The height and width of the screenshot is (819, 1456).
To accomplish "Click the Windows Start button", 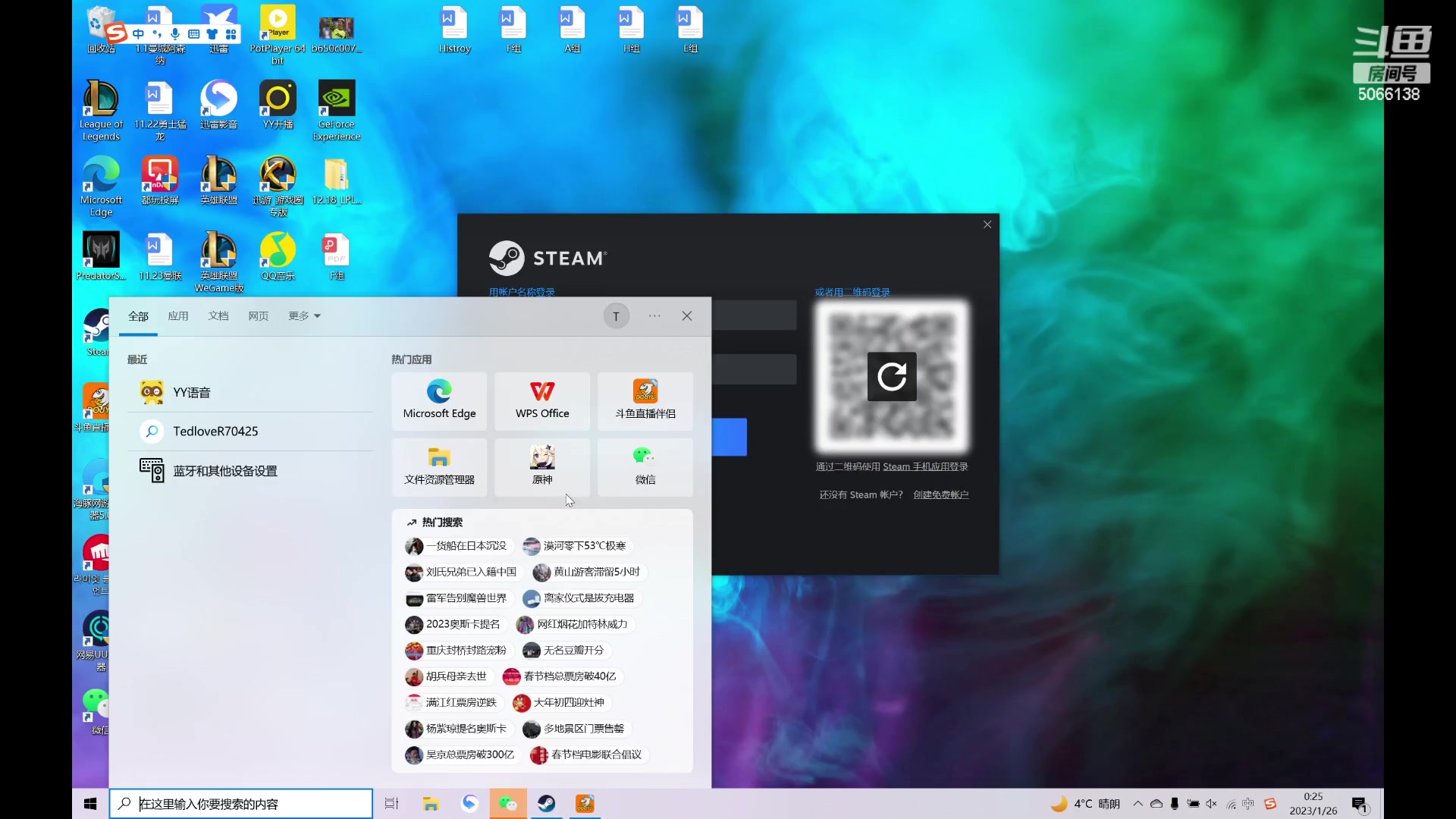I will pos(90,804).
